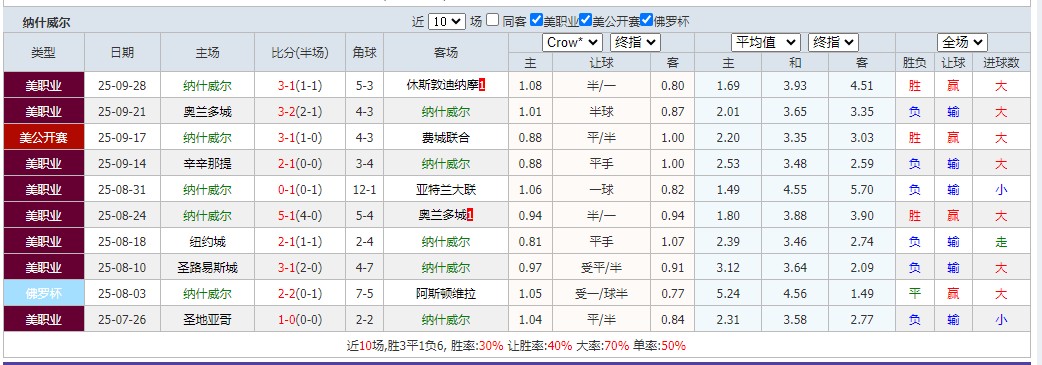Click the red card icon next to 休斯敦迪纳摩

[x=482, y=85]
